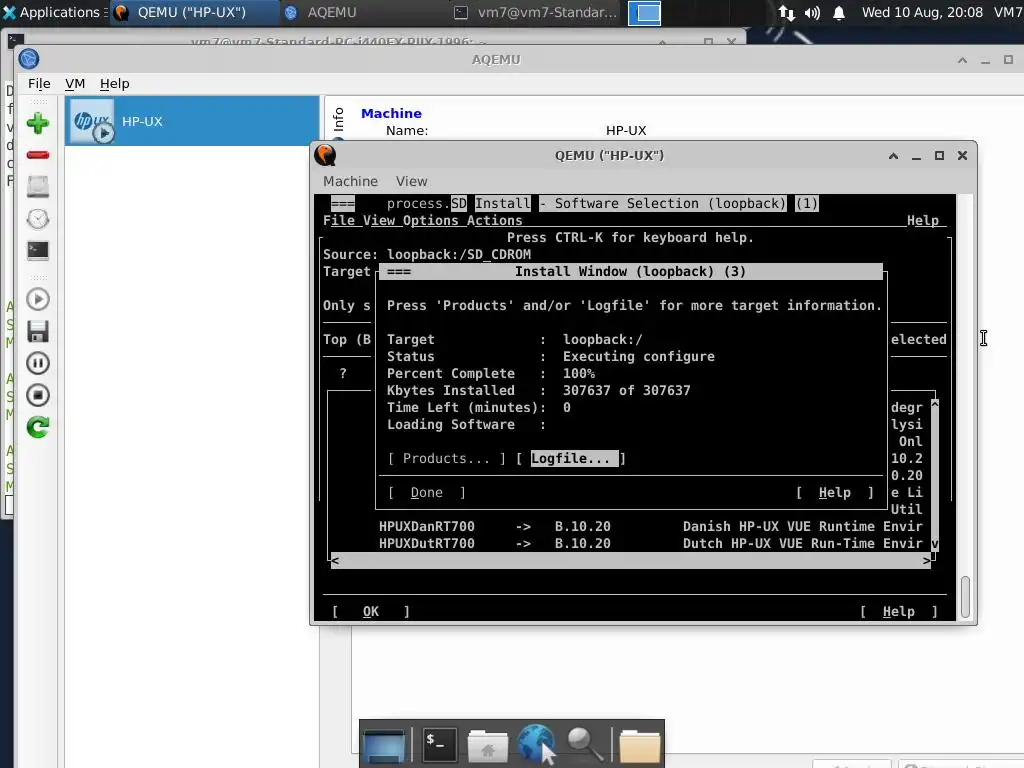The image size is (1024, 768).
Task: Select the HPUXDanRT700 row in software list
Action: click(650, 526)
